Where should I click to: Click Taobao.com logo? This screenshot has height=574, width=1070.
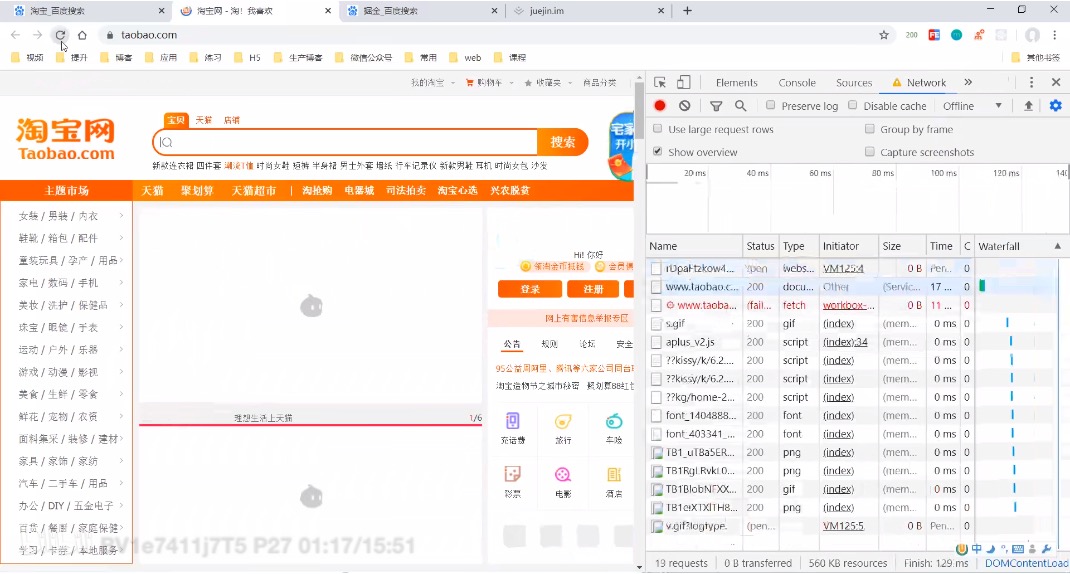(x=66, y=140)
